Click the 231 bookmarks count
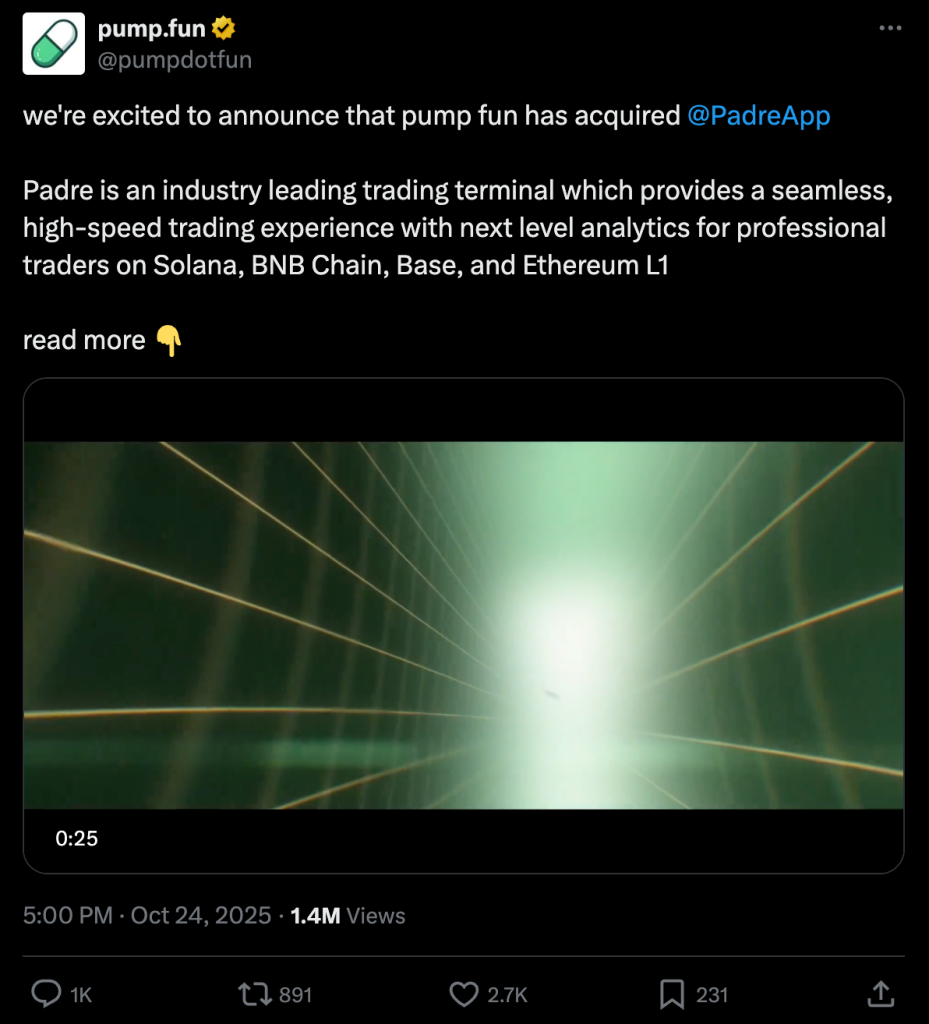The width and height of the screenshot is (929, 1024). point(712,995)
